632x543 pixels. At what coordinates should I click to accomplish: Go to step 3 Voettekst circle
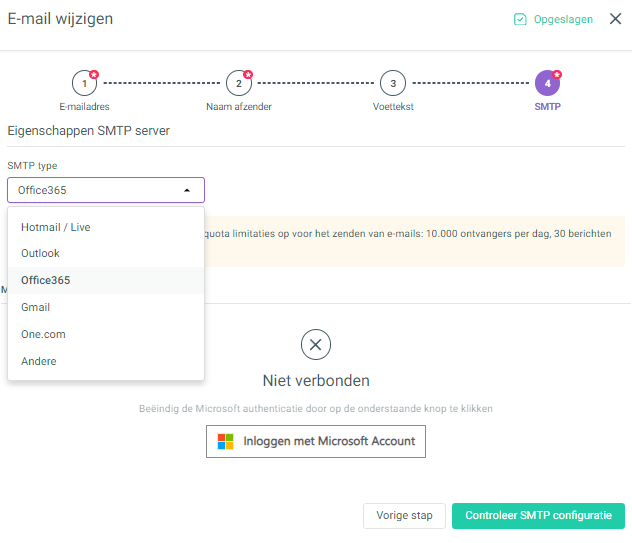393,83
